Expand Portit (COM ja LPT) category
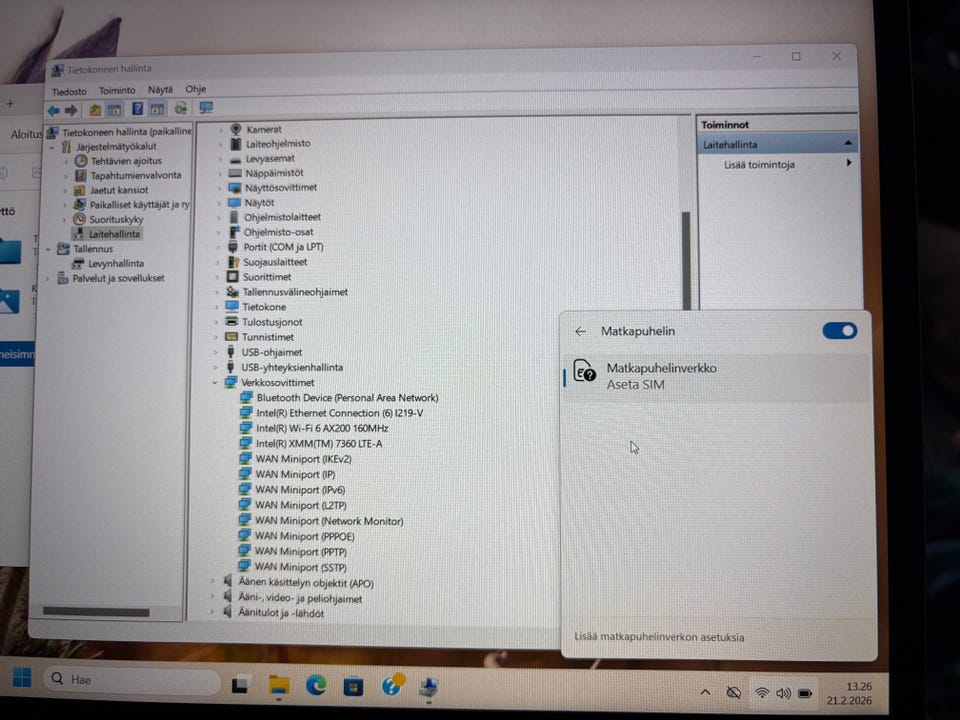Screen dimensions: 960x720 (x=218, y=248)
